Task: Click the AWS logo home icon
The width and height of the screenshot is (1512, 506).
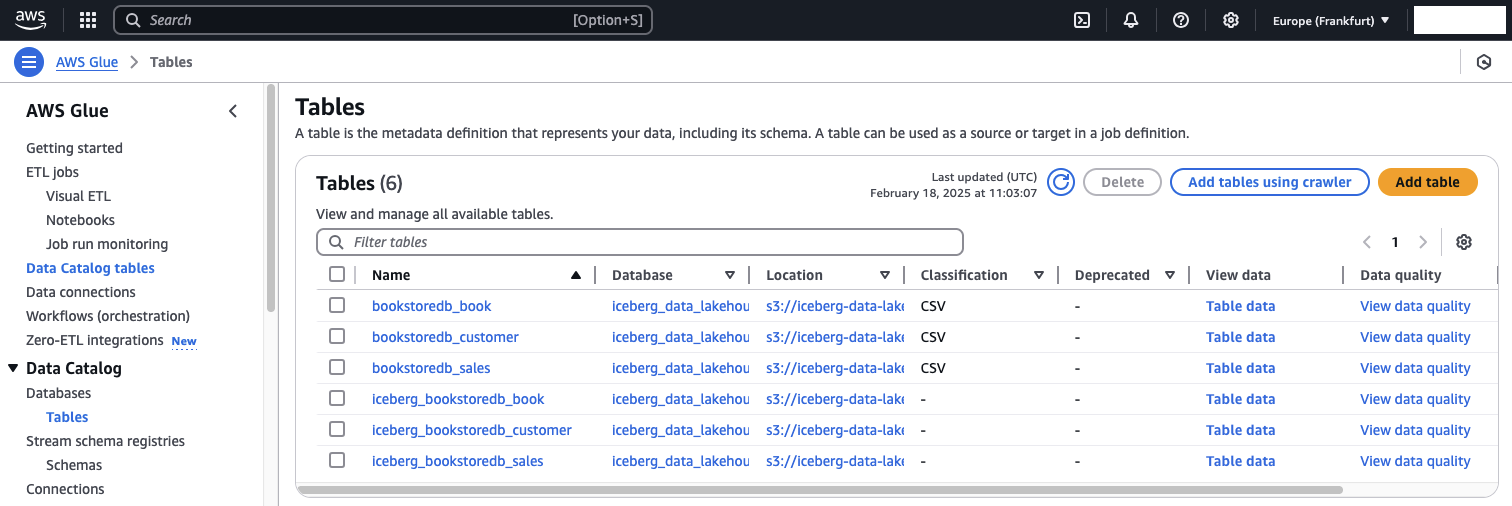Action: pos(31,20)
